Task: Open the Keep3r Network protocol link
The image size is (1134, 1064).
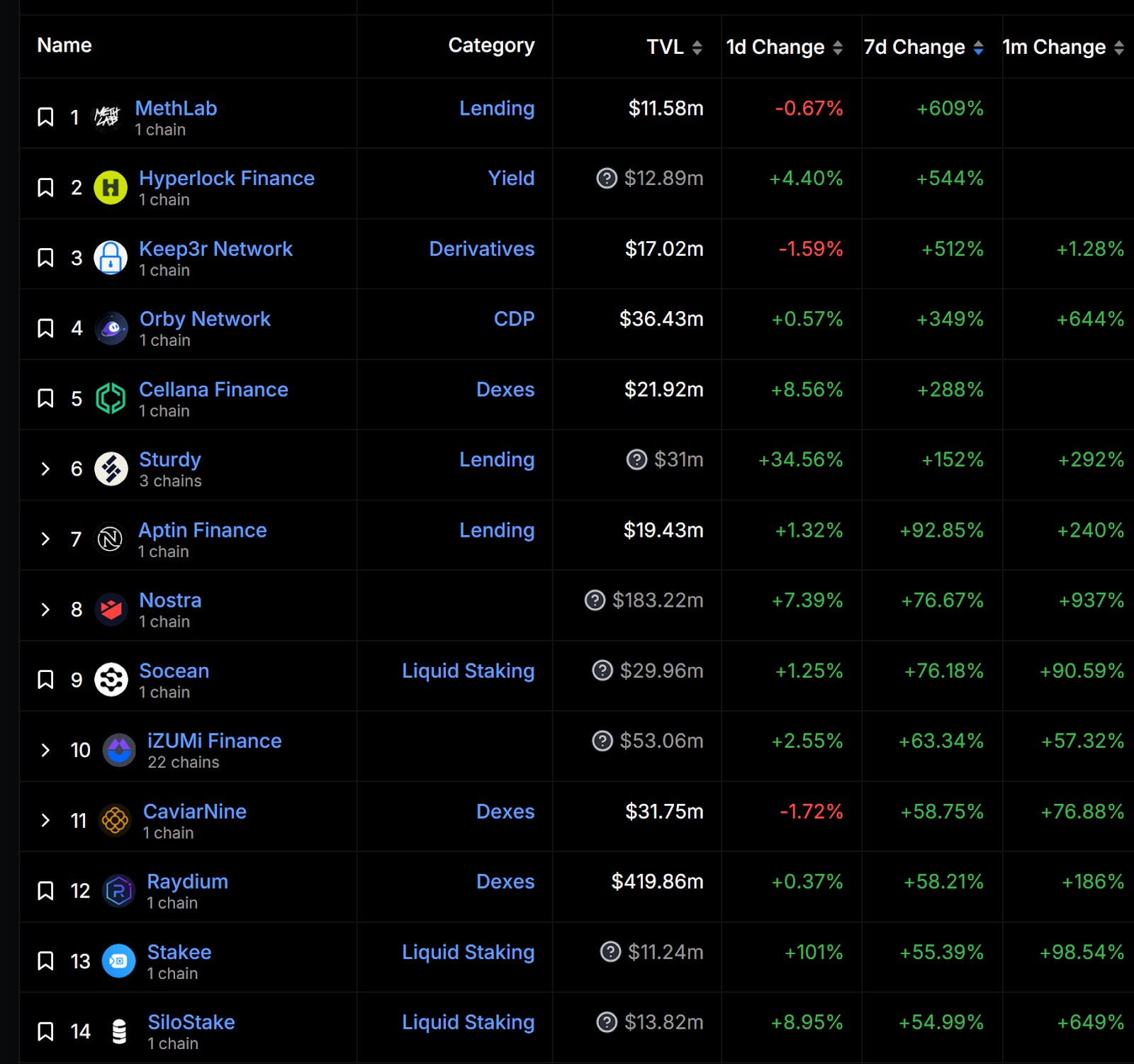Action: [215, 249]
